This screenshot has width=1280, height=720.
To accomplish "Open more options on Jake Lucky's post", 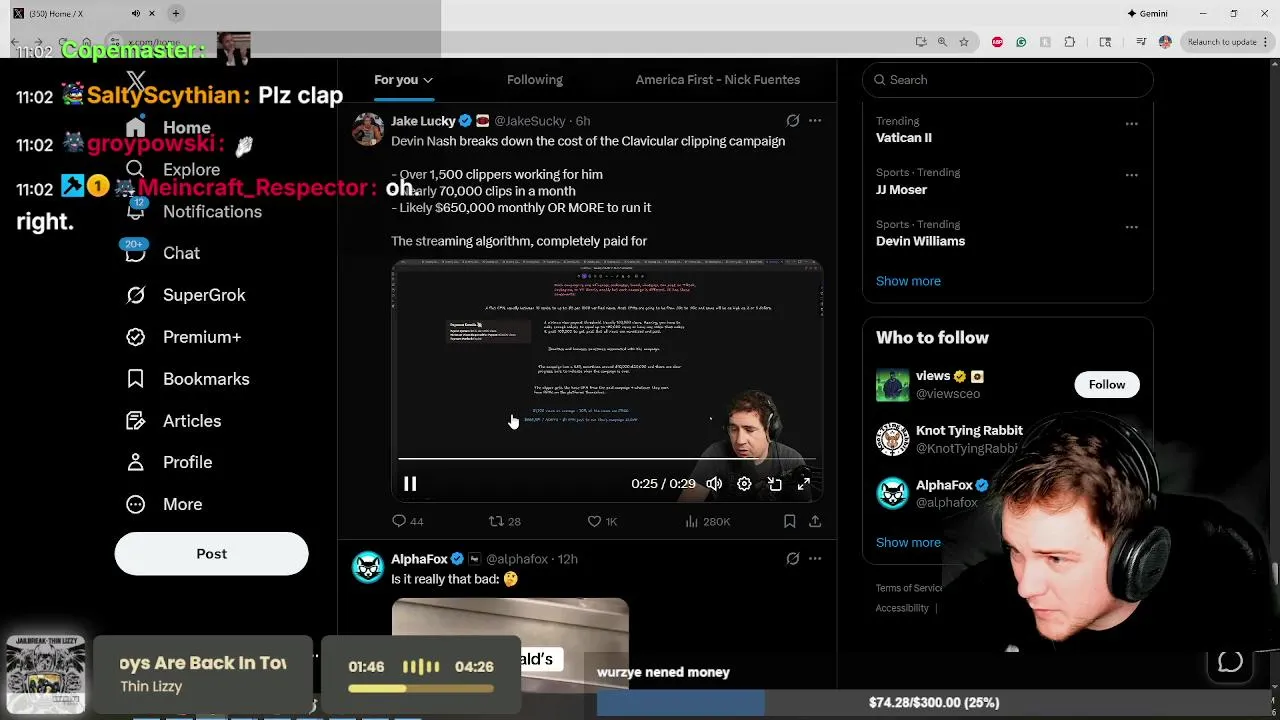I will [x=815, y=121].
